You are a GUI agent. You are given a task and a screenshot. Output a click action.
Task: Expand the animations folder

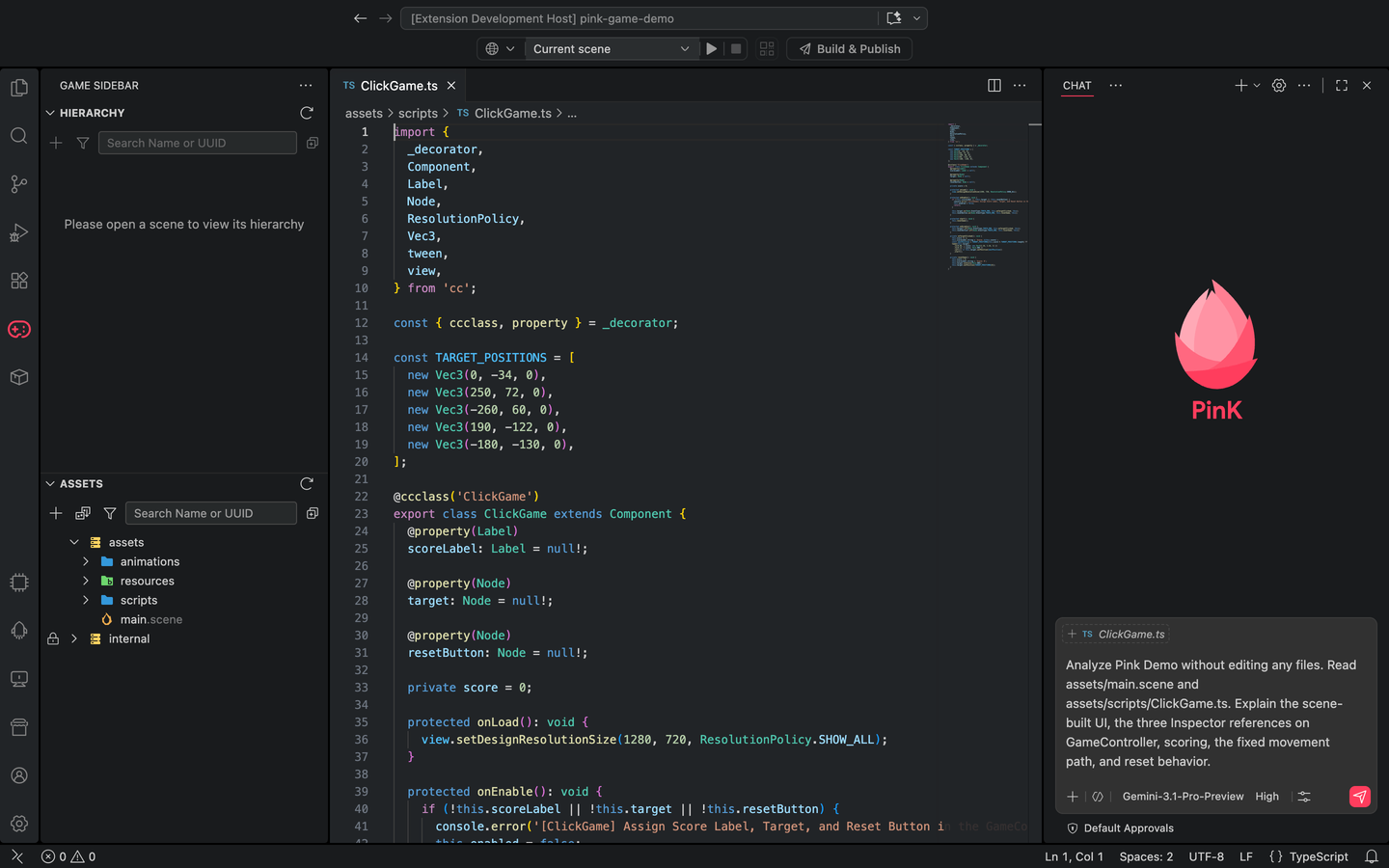click(86, 561)
